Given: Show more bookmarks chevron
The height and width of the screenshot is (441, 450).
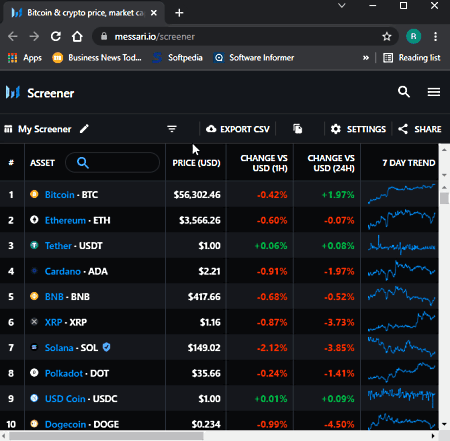Looking at the screenshot, I should point(366,58).
